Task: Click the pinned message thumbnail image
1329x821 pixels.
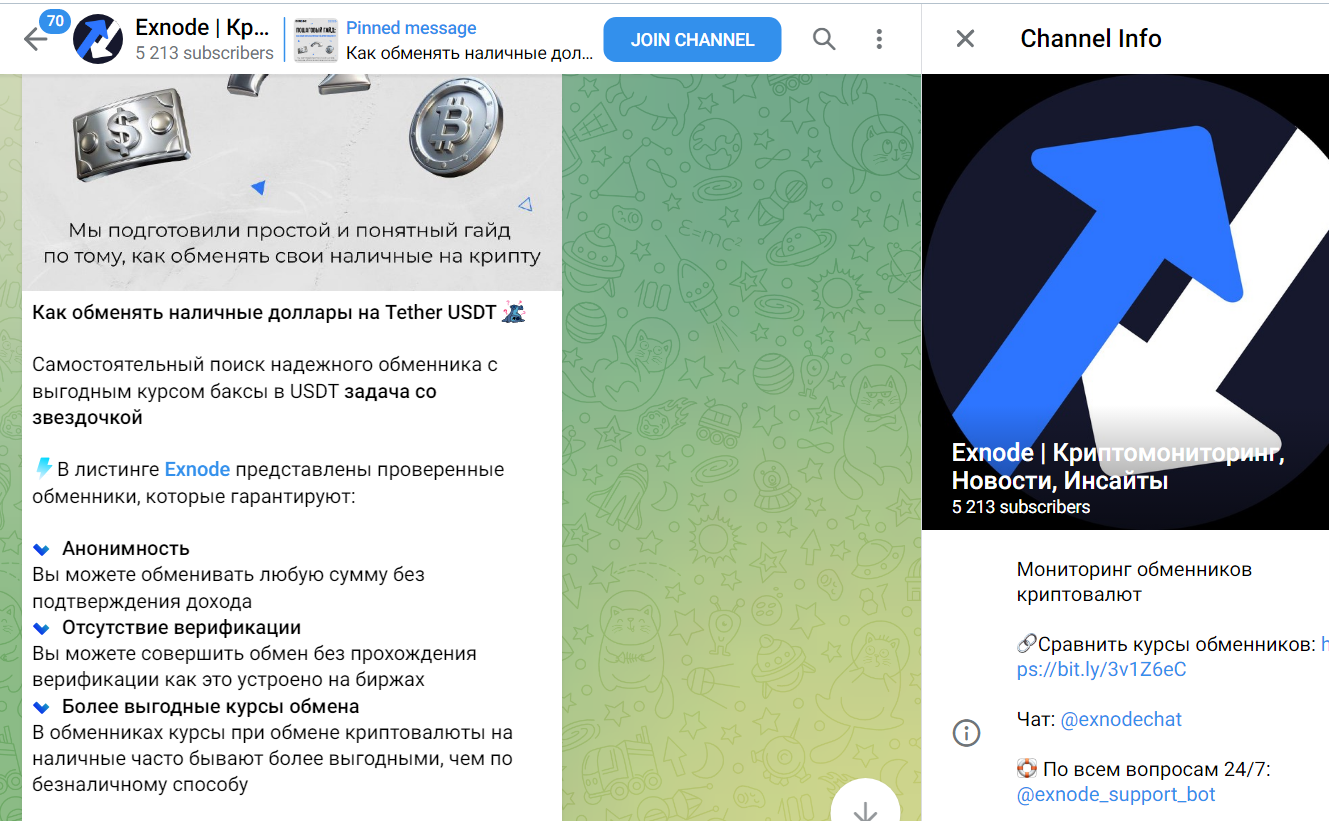Action: tap(316, 40)
